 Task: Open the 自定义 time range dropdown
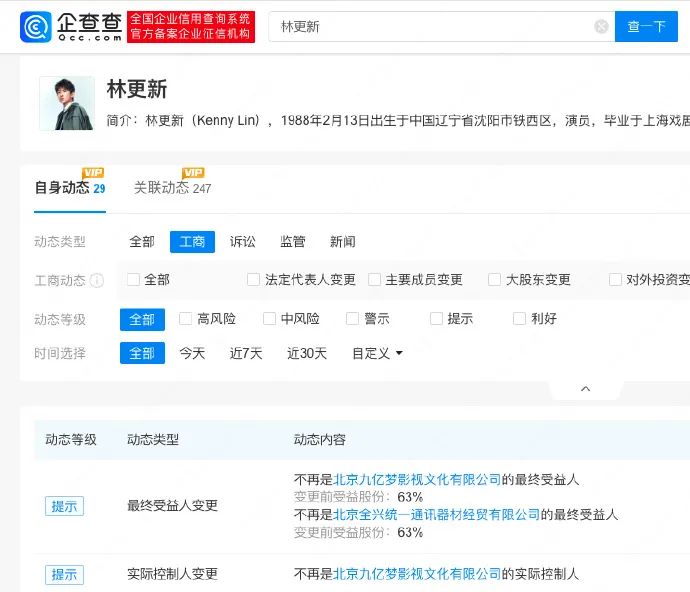point(377,353)
